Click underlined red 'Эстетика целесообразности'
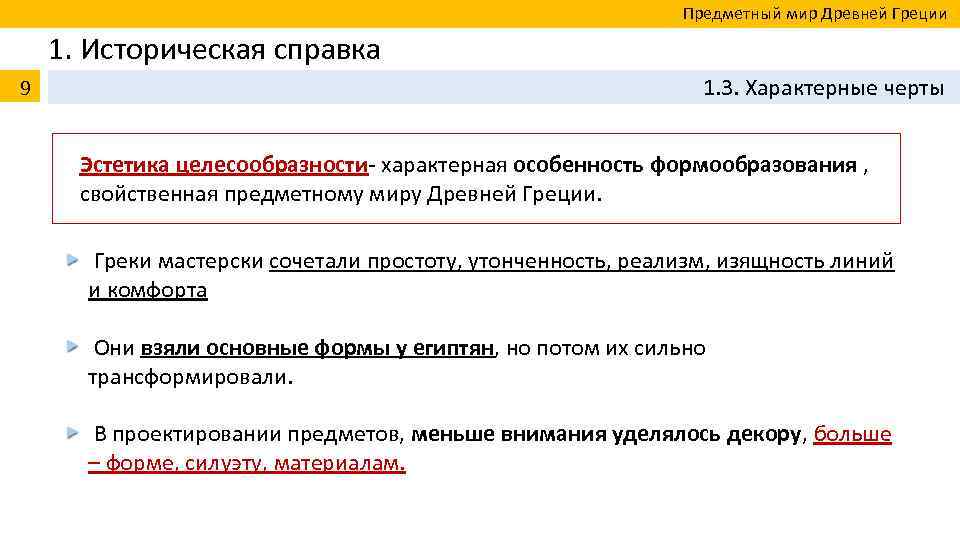The width and height of the screenshot is (960, 540). coord(223,165)
